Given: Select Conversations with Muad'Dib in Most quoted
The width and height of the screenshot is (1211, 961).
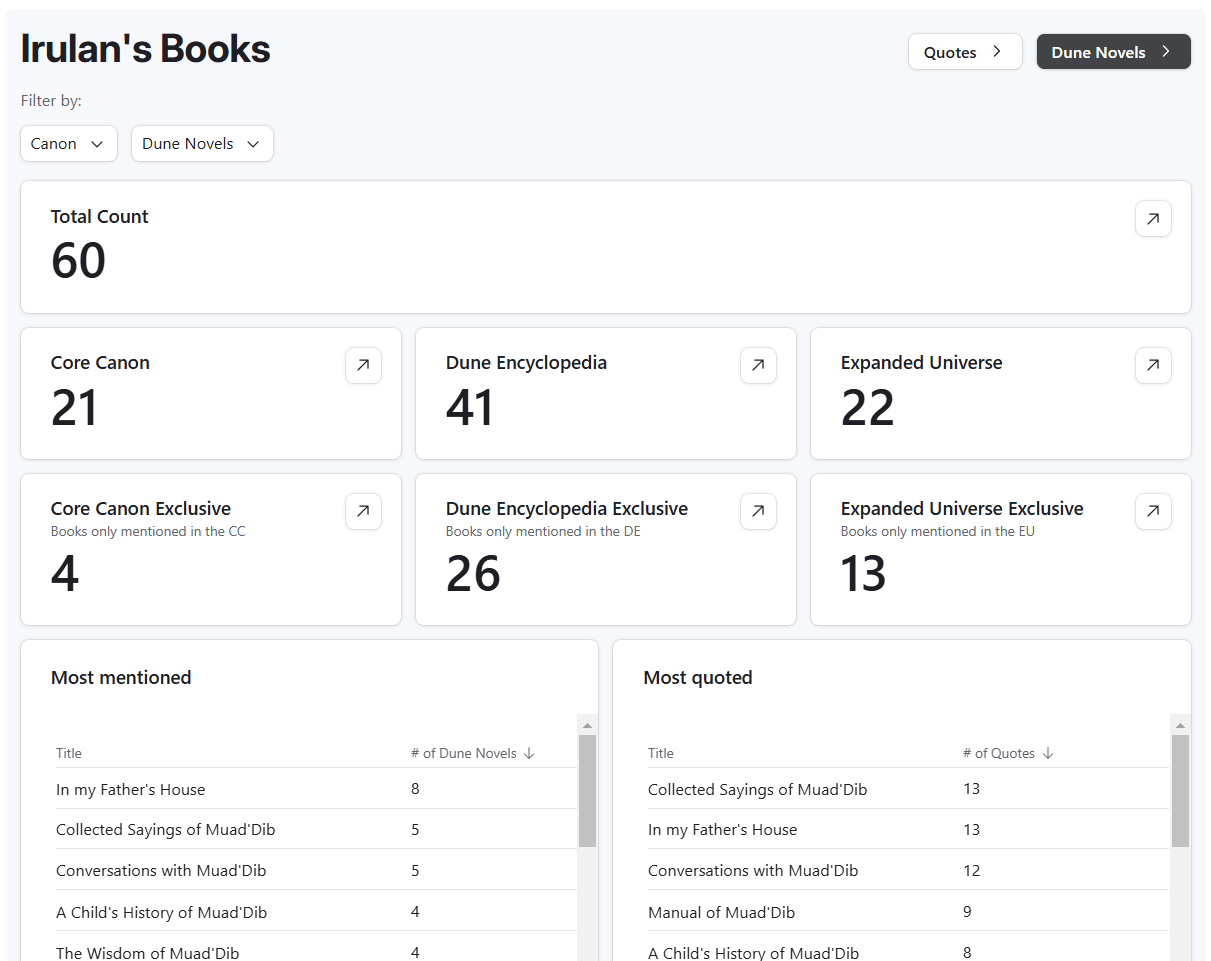Looking at the screenshot, I should (x=908, y=870).
